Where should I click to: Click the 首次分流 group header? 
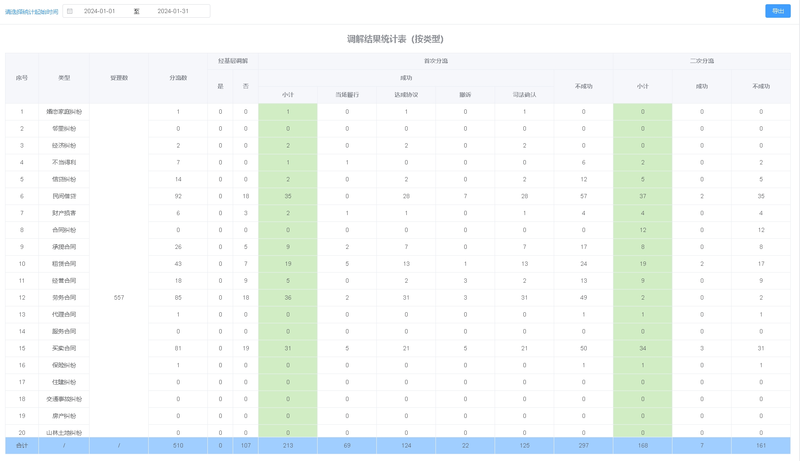436,61
